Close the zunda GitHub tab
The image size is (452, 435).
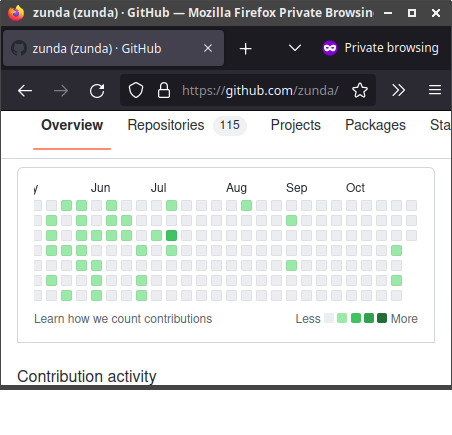tap(208, 48)
